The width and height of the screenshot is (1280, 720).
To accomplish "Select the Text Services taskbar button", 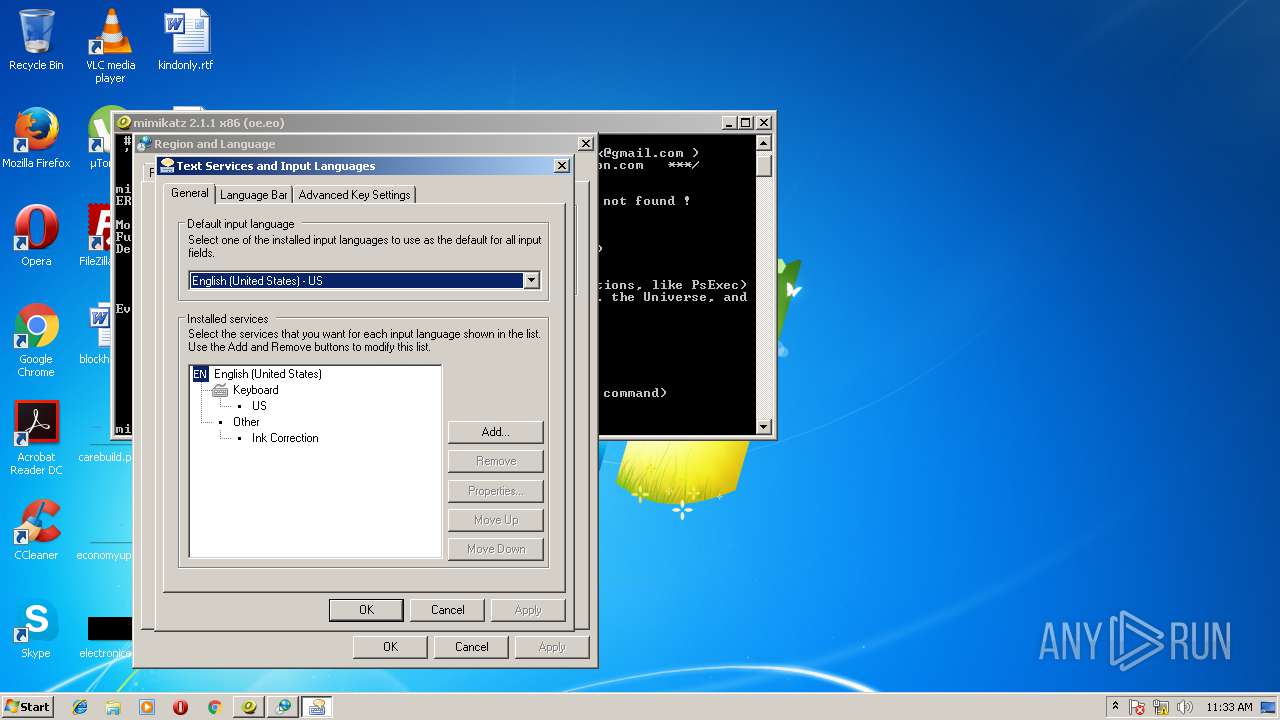I will tap(317, 707).
